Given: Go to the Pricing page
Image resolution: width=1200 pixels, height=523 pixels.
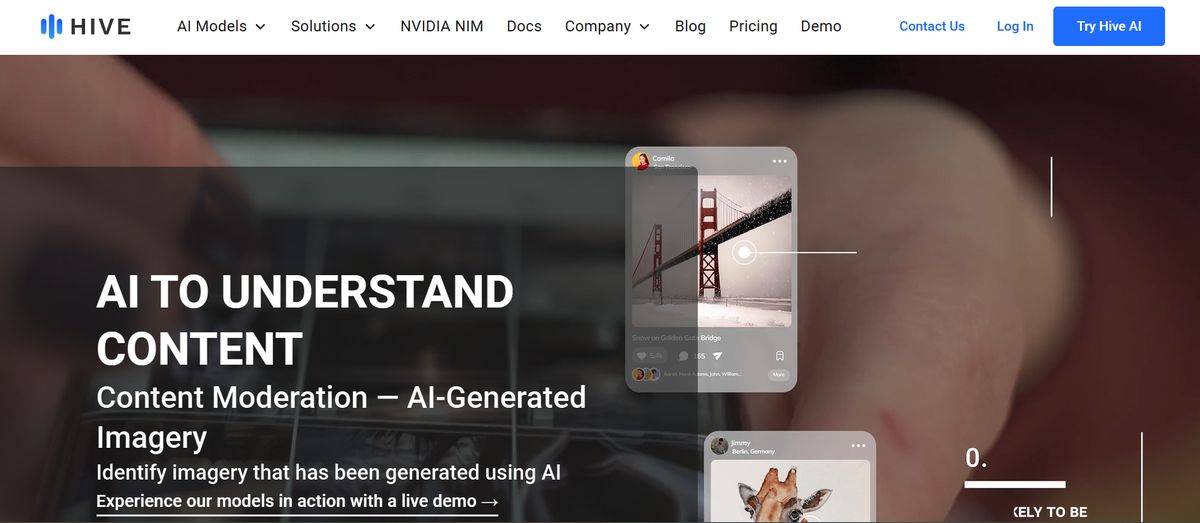Looking at the screenshot, I should tap(753, 26).
